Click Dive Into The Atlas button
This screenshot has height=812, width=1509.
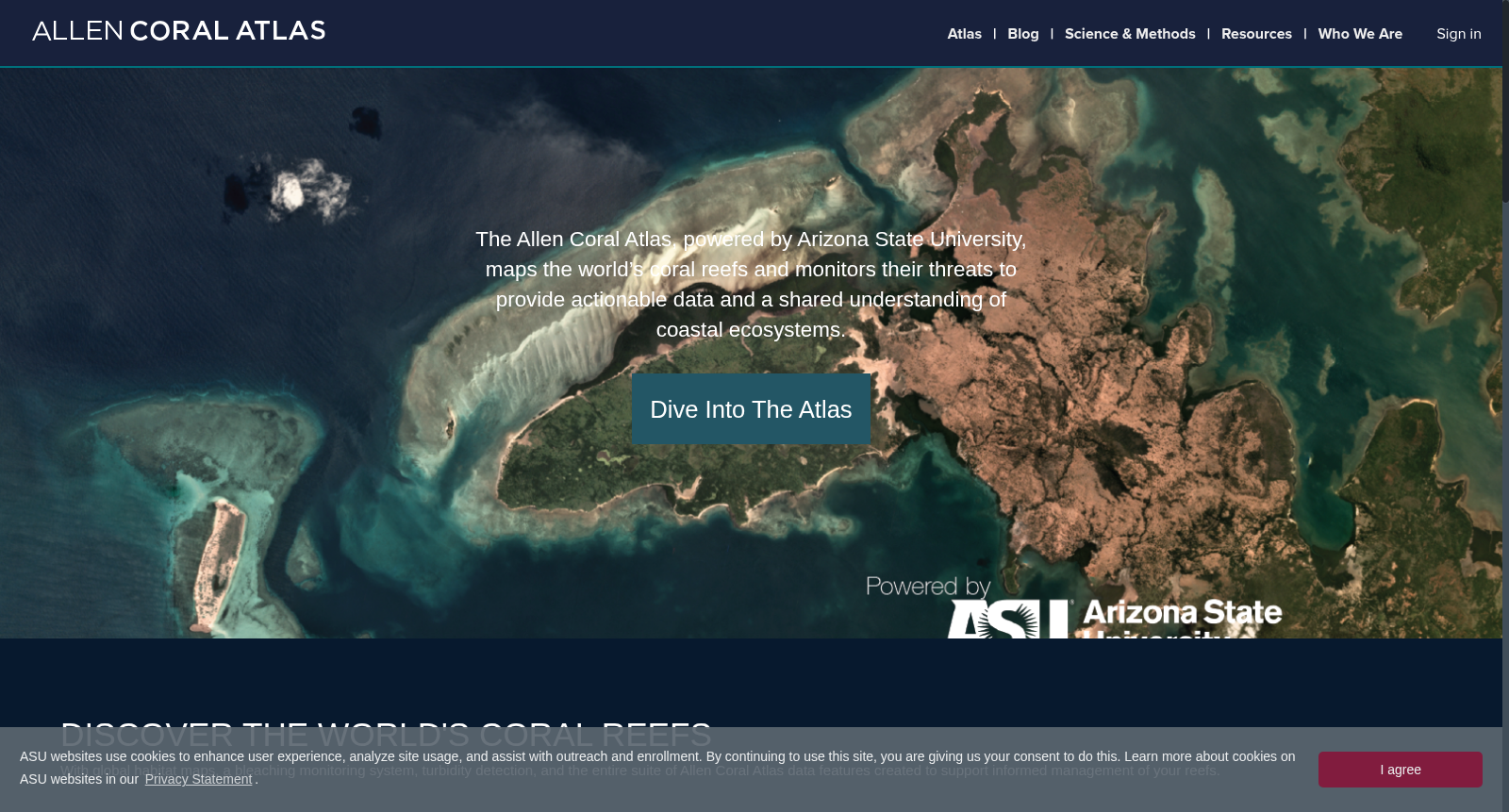coord(751,409)
